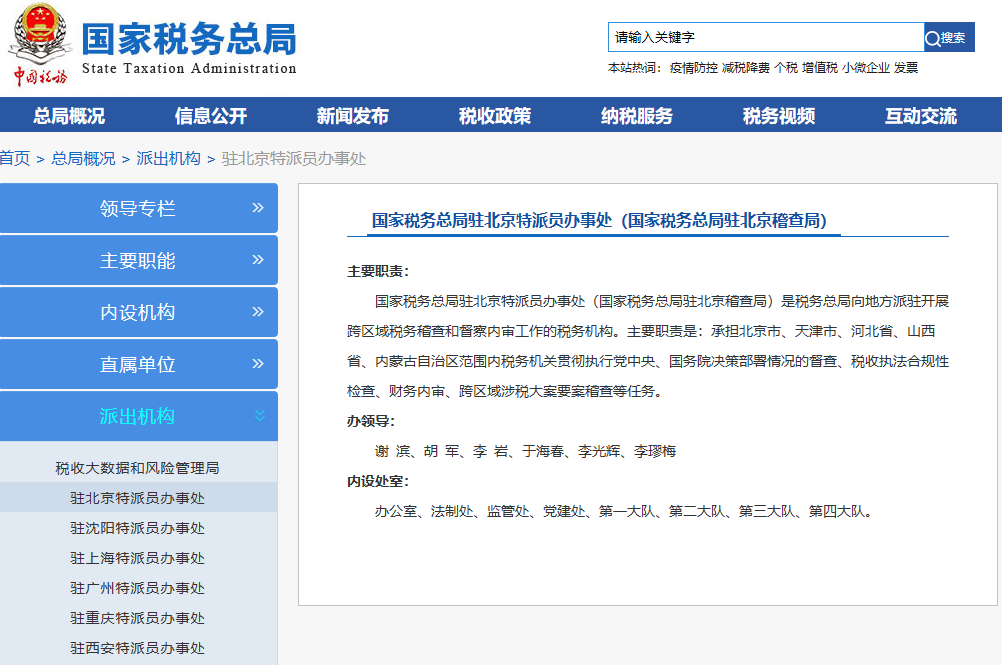
Task: Open hot keyword 发票
Action: point(906,68)
